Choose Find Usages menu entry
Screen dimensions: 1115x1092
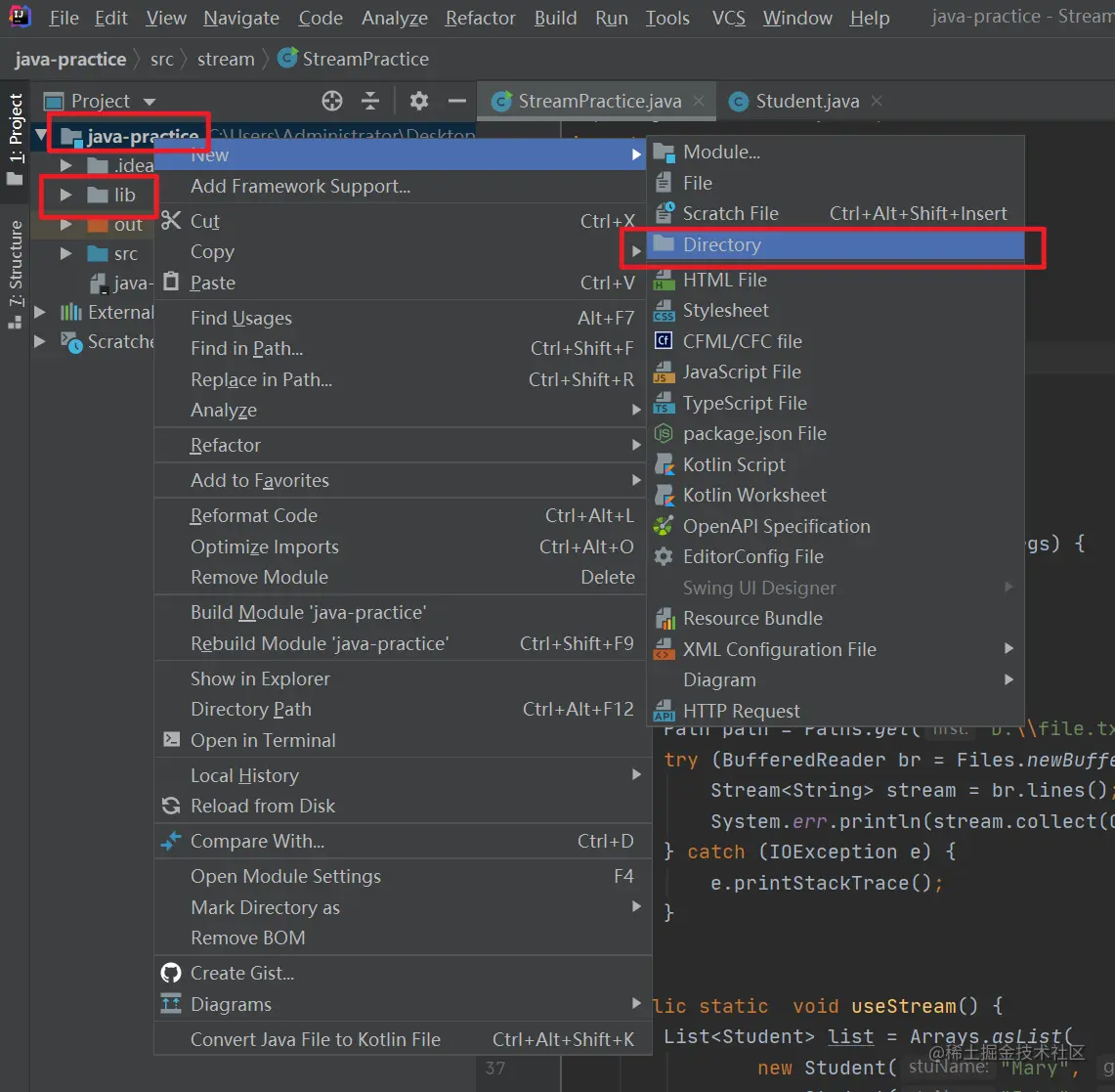click(400, 318)
